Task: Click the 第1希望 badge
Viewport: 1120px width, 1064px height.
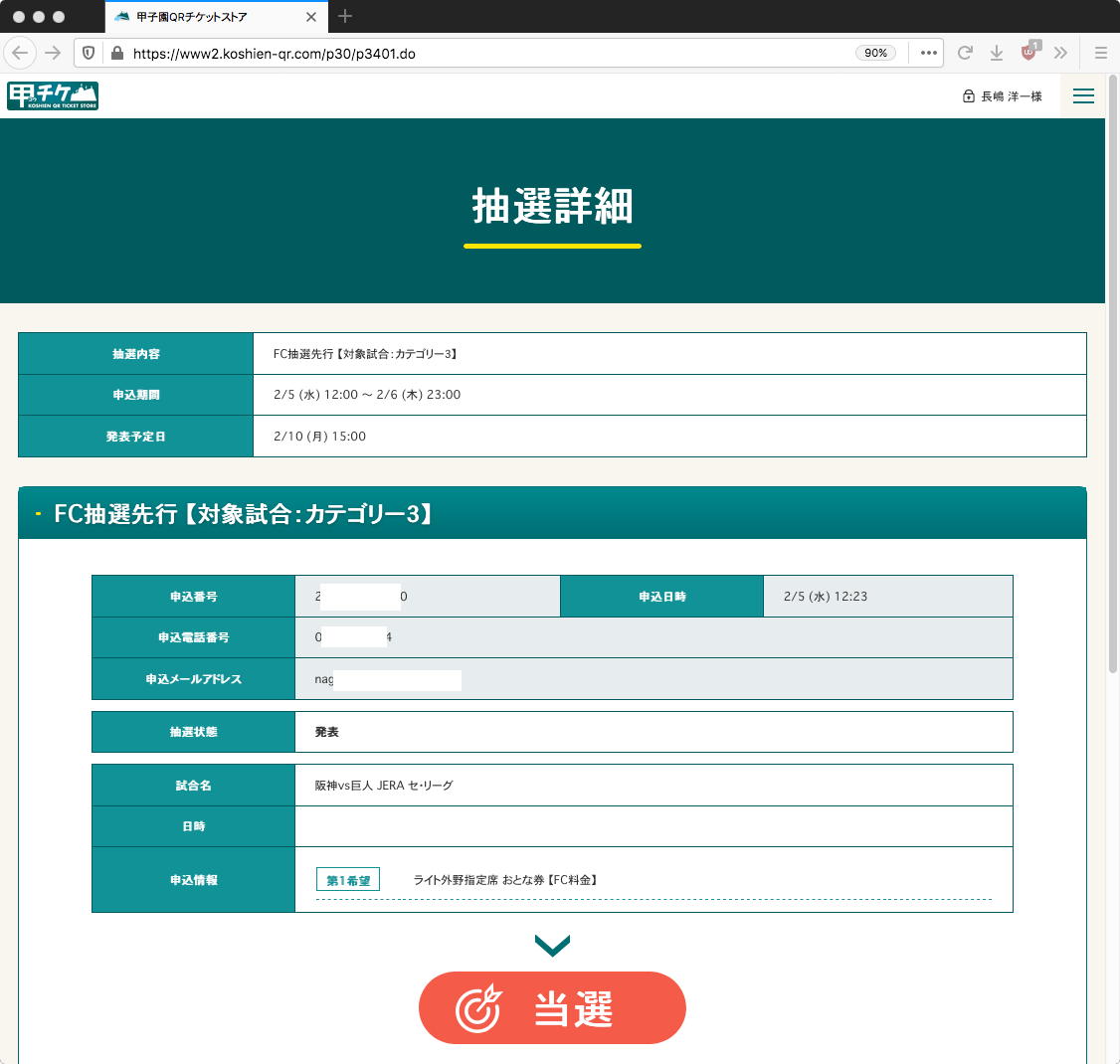Action: 348,880
